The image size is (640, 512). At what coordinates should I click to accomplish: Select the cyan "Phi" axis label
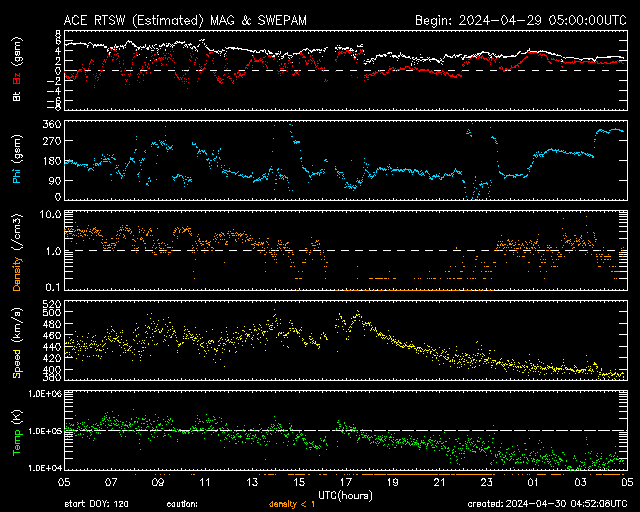[17, 175]
